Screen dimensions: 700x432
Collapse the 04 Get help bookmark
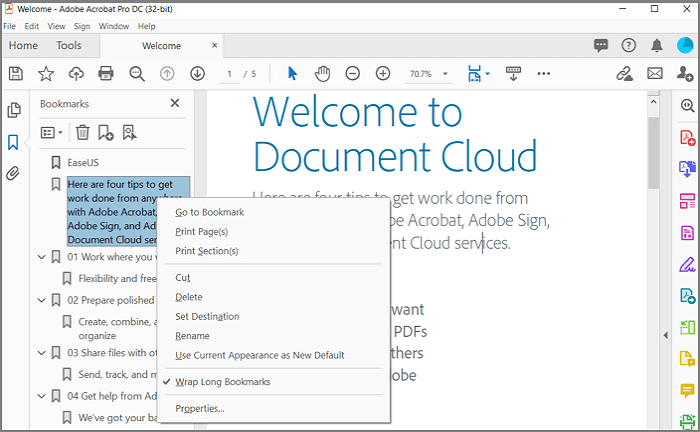tap(42, 396)
